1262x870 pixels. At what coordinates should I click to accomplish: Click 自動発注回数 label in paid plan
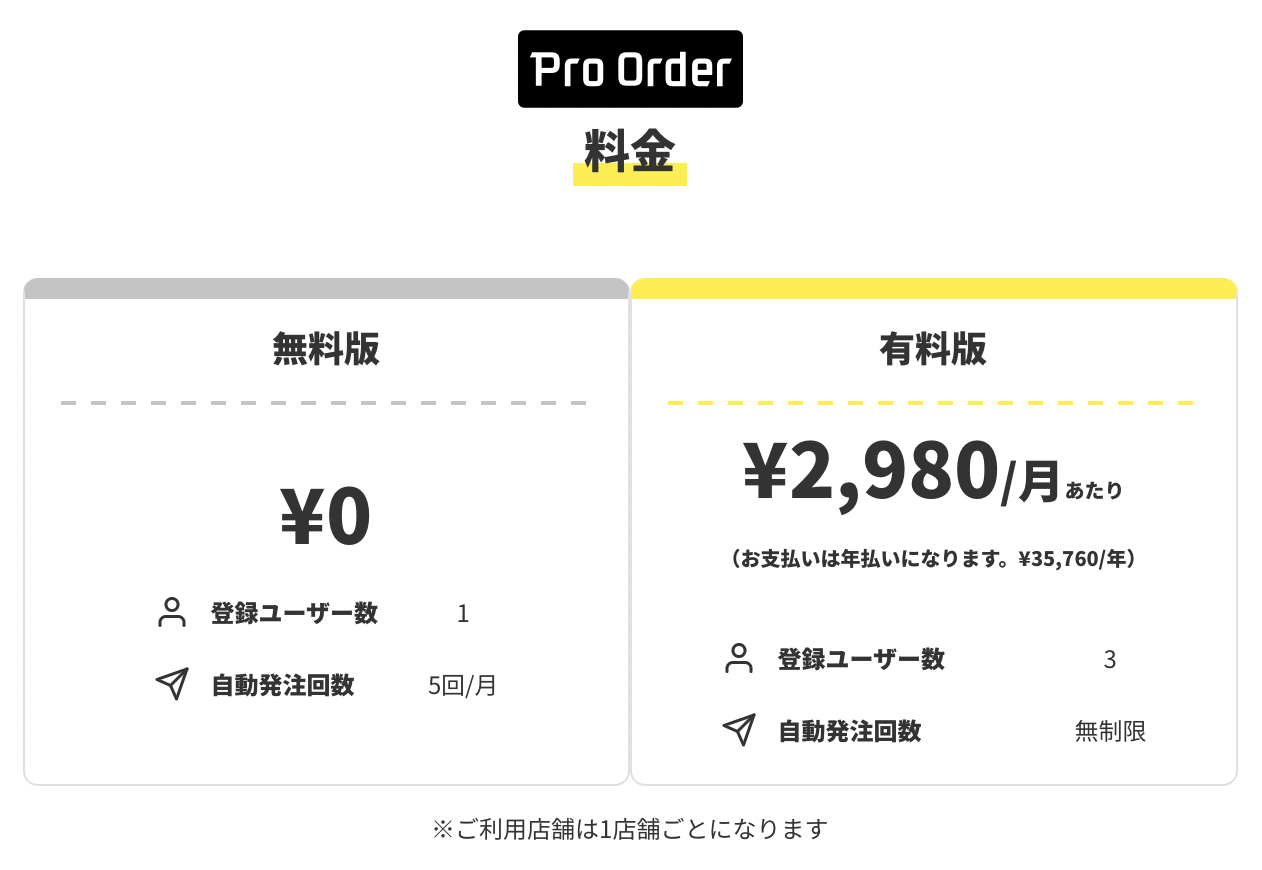click(850, 731)
